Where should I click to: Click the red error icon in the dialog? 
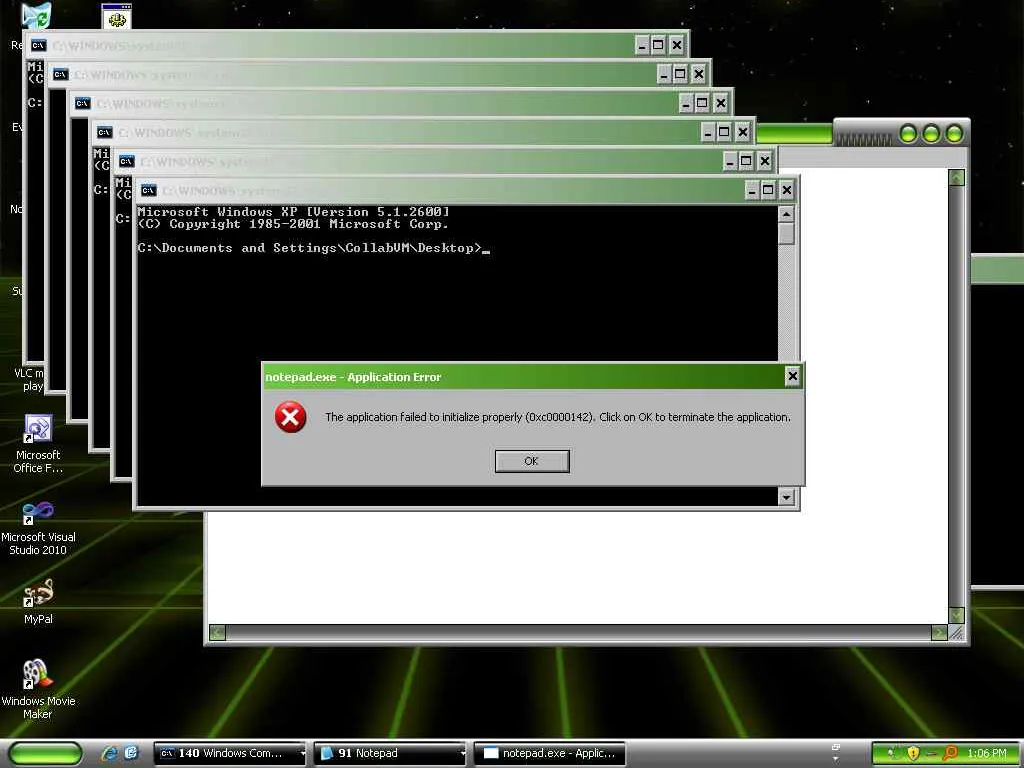(291, 417)
